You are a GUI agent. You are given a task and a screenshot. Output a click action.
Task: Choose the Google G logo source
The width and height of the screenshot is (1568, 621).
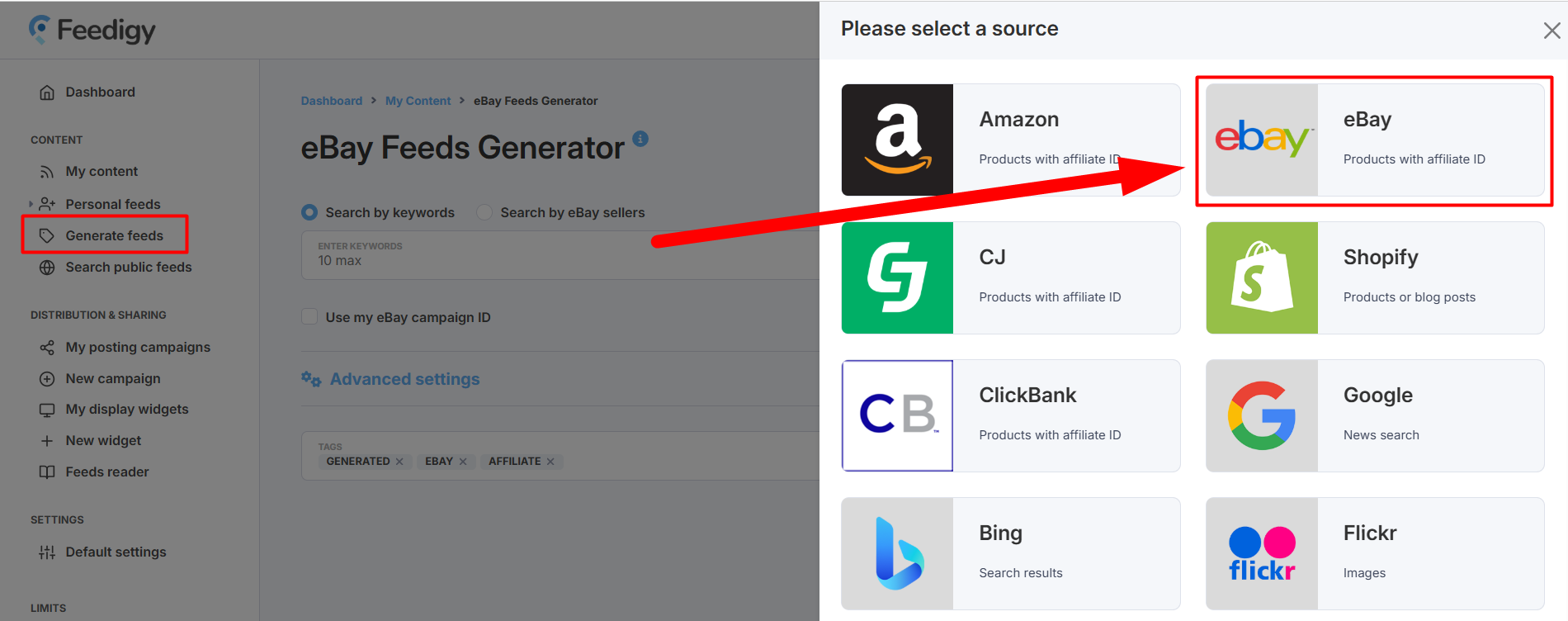click(1261, 415)
